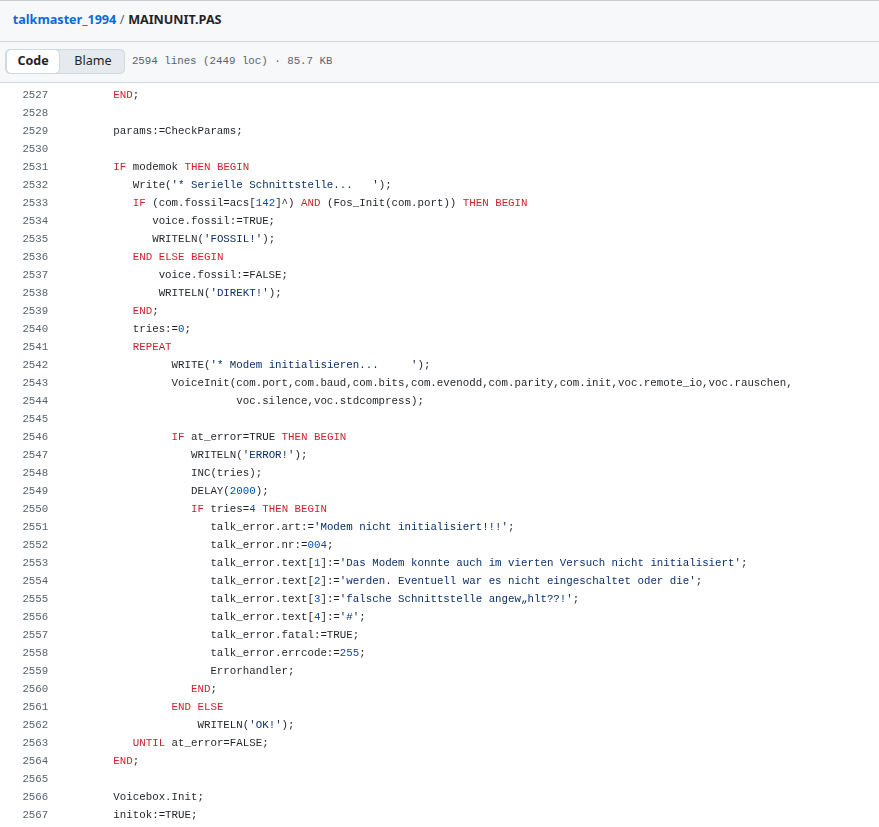879x827 pixels.
Task: Click line number 2563 beside UNTIL
Action: click(x=35, y=743)
